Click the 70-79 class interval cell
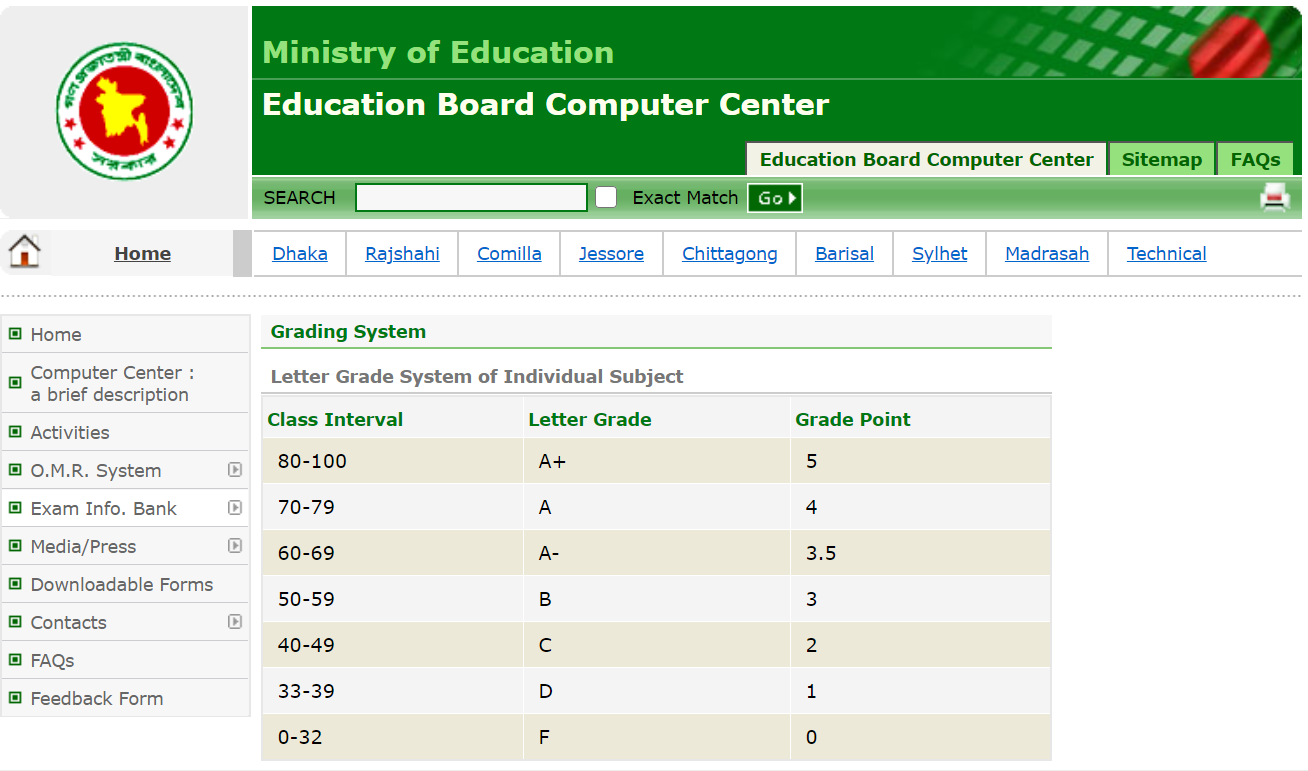The image size is (1308, 771). (392, 507)
